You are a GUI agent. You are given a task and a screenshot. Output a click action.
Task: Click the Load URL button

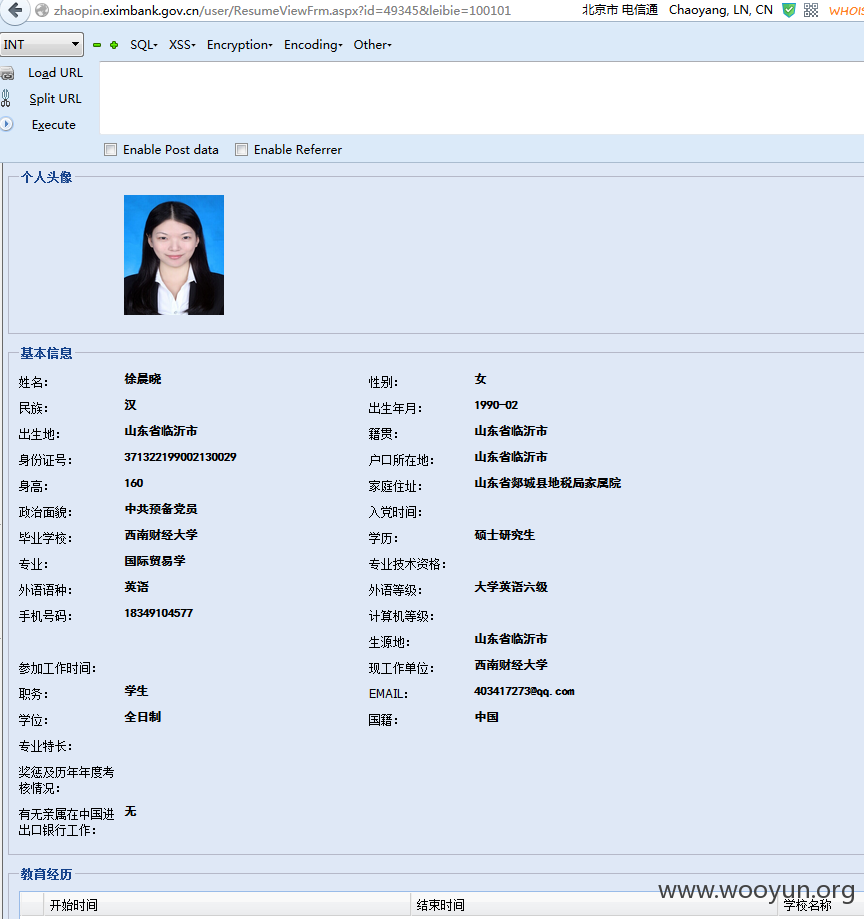pos(55,73)
